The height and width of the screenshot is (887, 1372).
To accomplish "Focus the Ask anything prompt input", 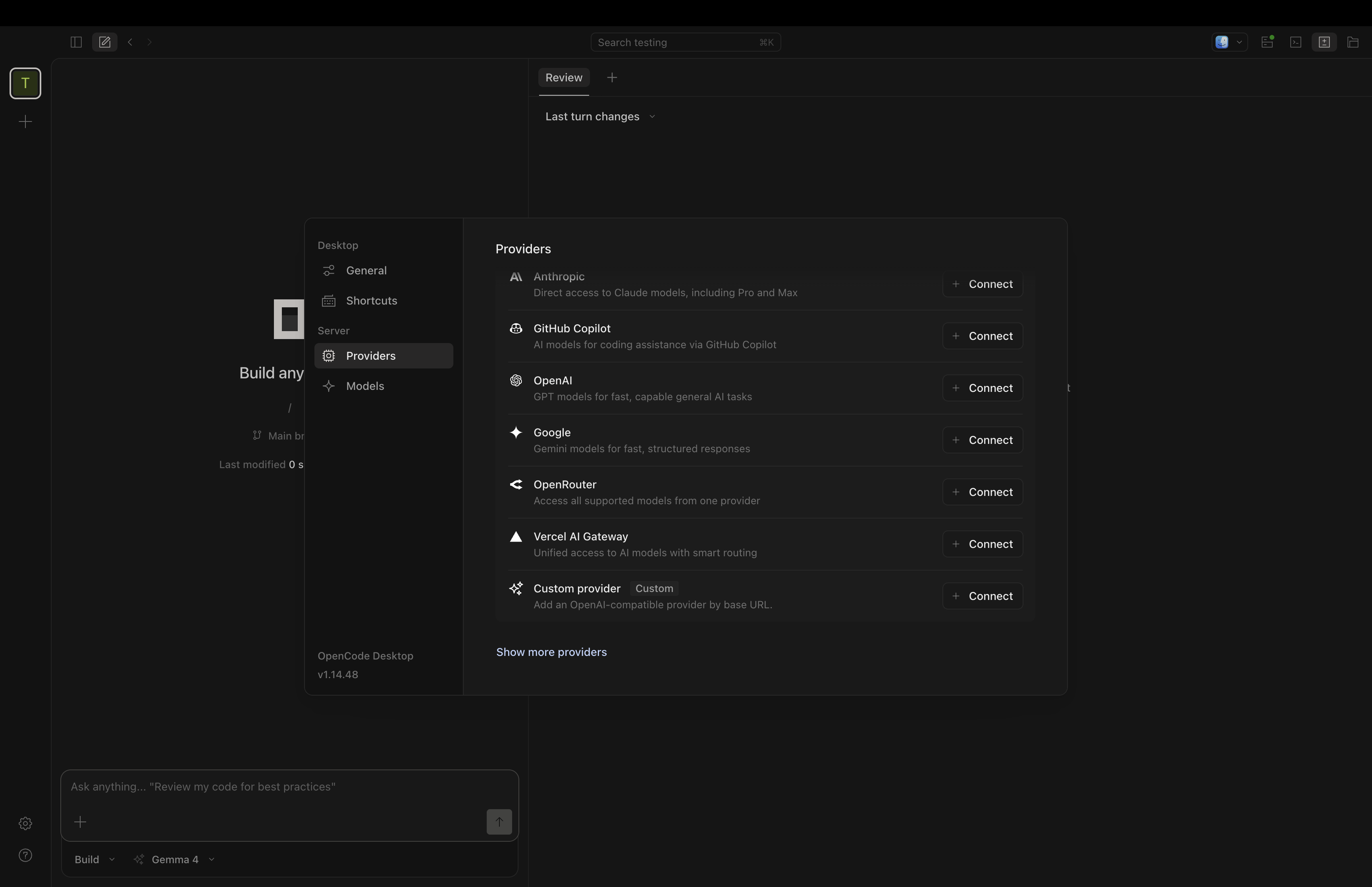I will pyautogui.click(x=289, y=787).
